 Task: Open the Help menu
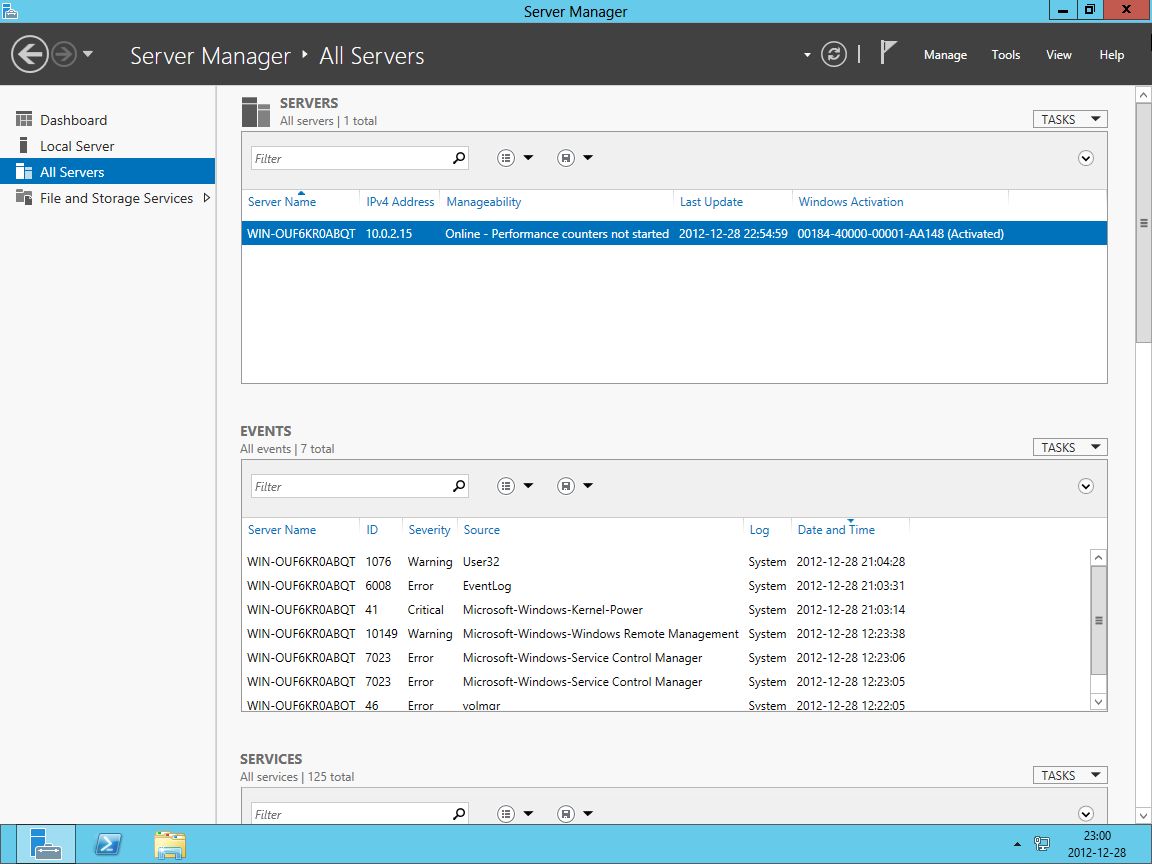tap(1111, 54)
